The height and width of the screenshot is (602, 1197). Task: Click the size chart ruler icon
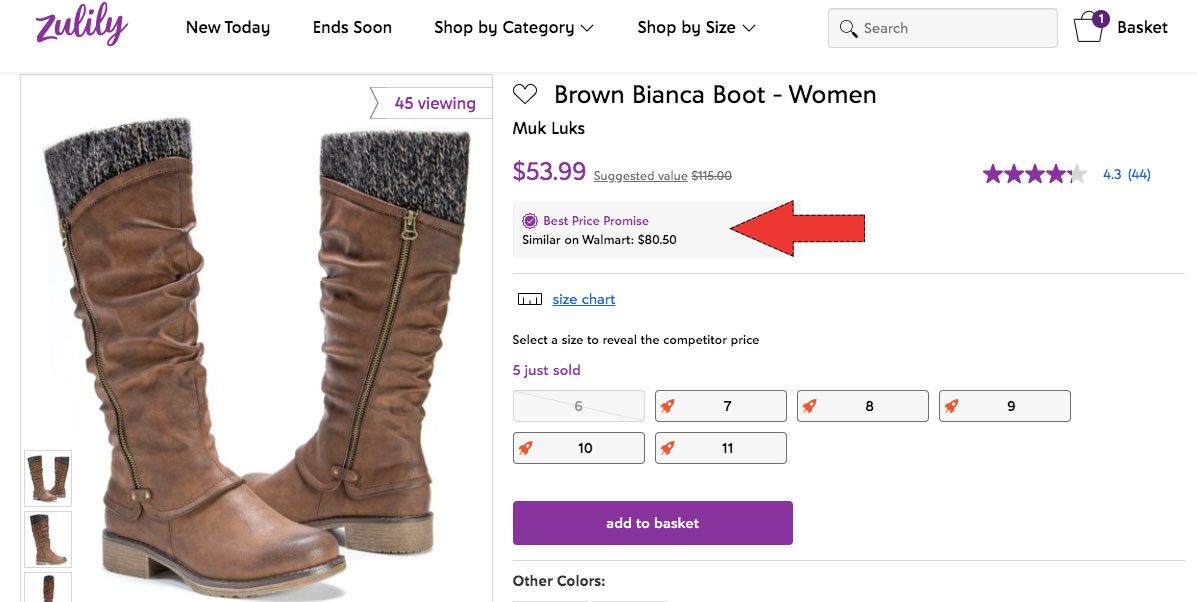[x=529, y=299]
